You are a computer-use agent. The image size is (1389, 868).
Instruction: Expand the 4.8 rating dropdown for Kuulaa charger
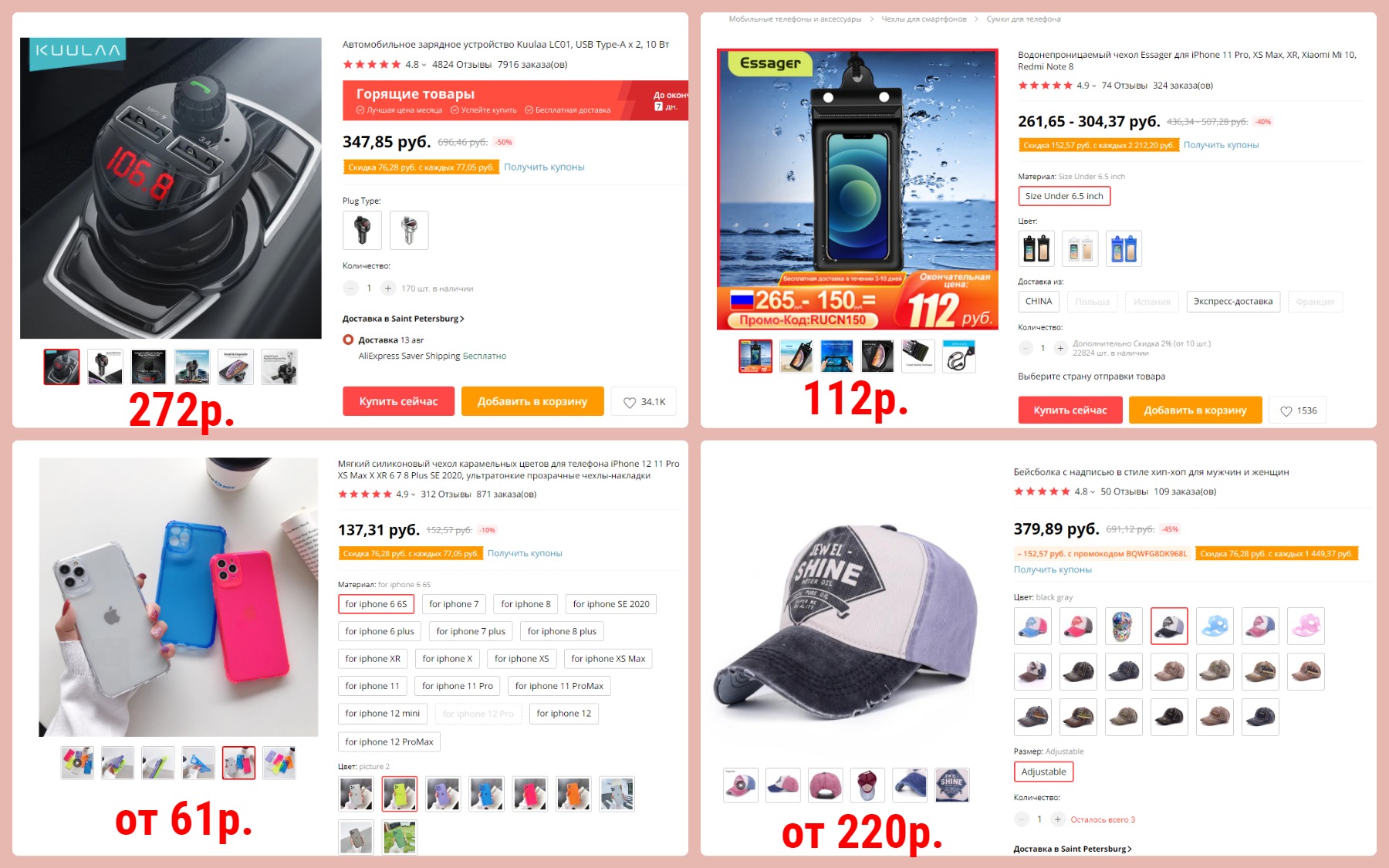(424, 65)
